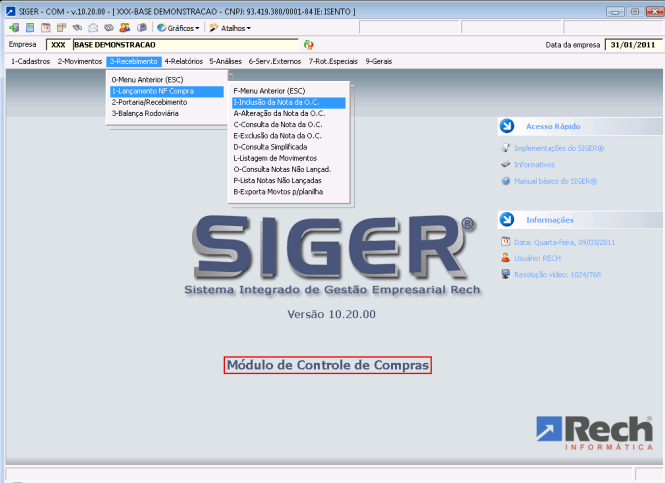Click Resolução vídeo: 1024/768 text
Viewport: 665px width, 483px height.
(x=558, y=274)
